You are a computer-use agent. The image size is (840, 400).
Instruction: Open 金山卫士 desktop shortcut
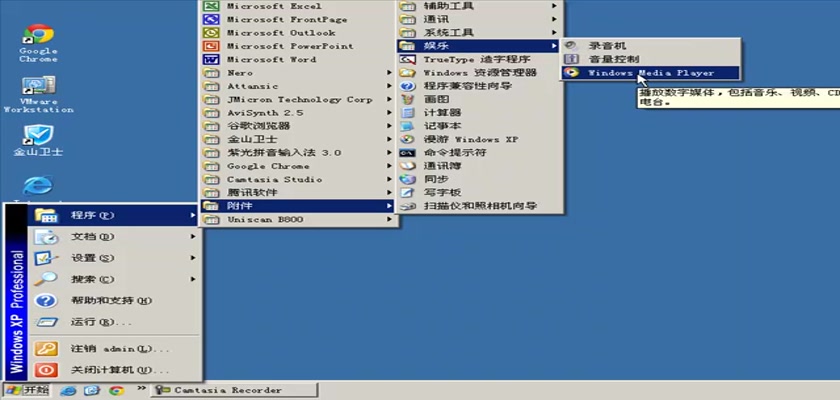pyautogui.click(x=38, y=140)
